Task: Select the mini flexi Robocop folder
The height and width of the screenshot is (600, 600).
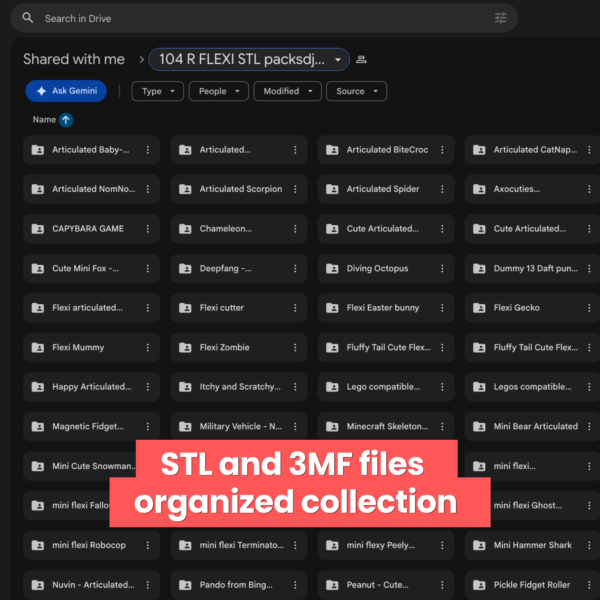Action: coord(91,545)
